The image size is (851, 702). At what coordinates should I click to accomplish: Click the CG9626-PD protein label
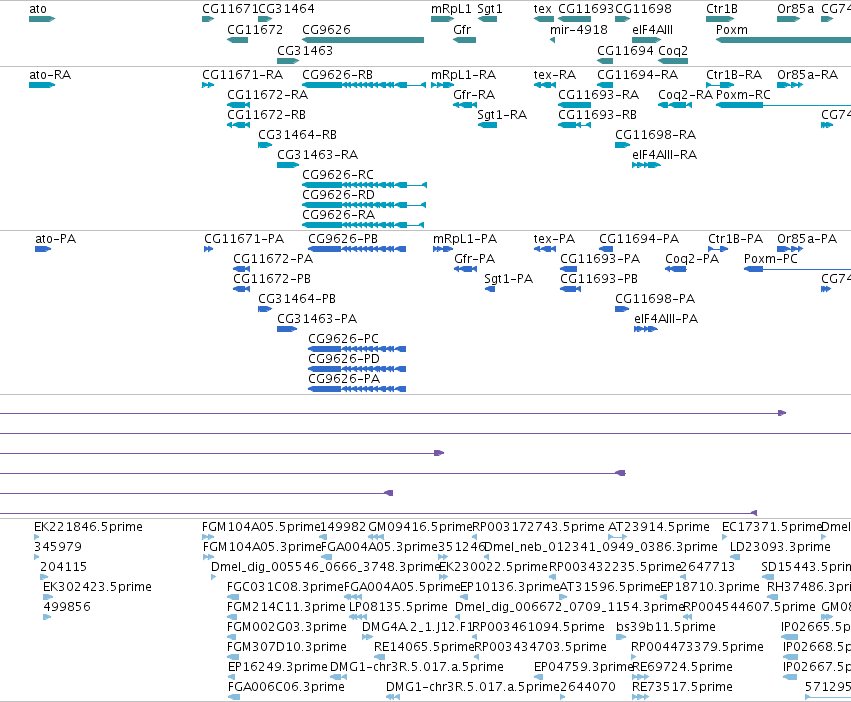(x=344, y=358)
